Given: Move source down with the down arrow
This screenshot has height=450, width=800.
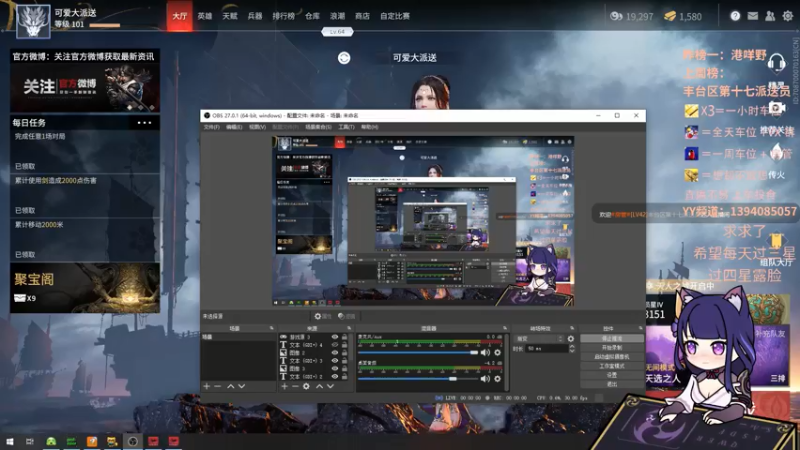Looking at the screenshot, I should [331, 386].
